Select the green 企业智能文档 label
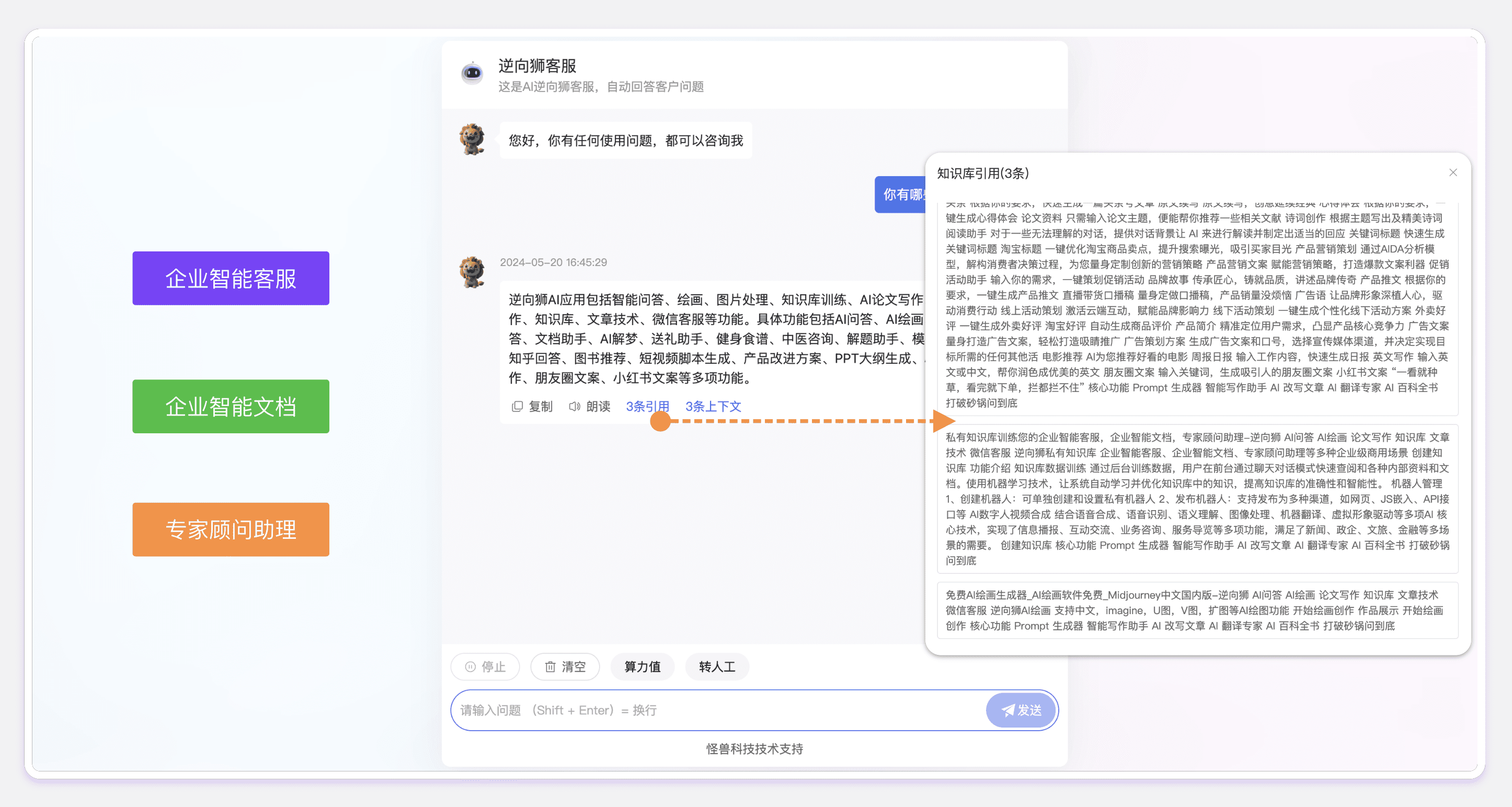The image size is (1512, 807). pyautogui.click(x=231, y=406)
